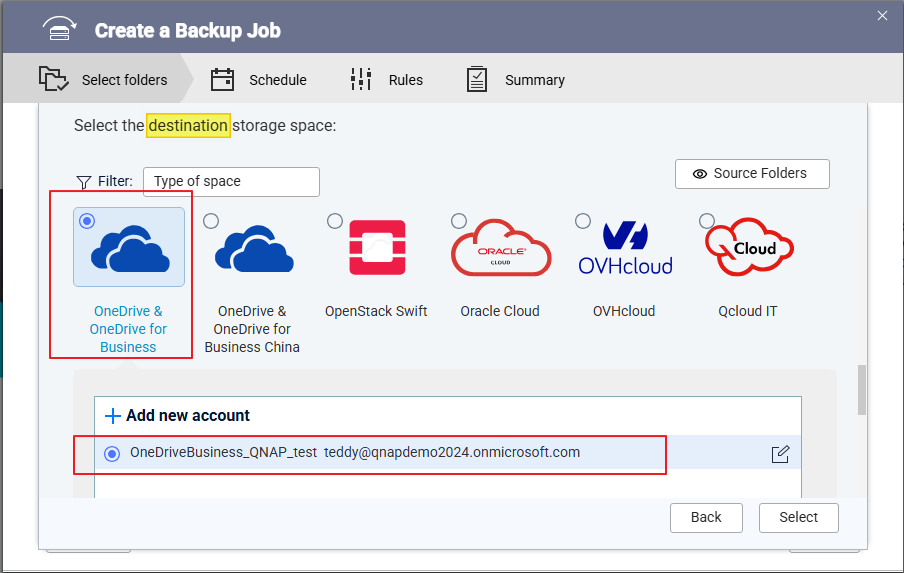904x573 pixels.
Task: Select the Oracle Cloud radio button
Action: click(459, 221)
